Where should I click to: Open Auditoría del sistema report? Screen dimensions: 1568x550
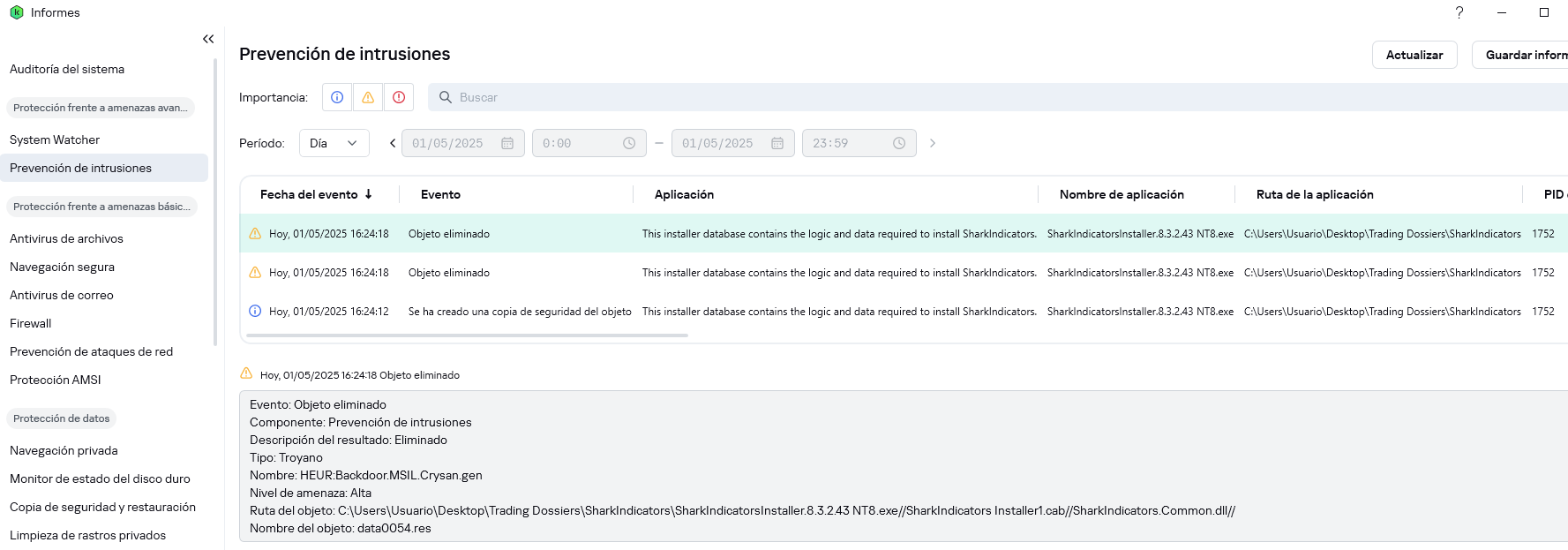[x=67, y=69]
